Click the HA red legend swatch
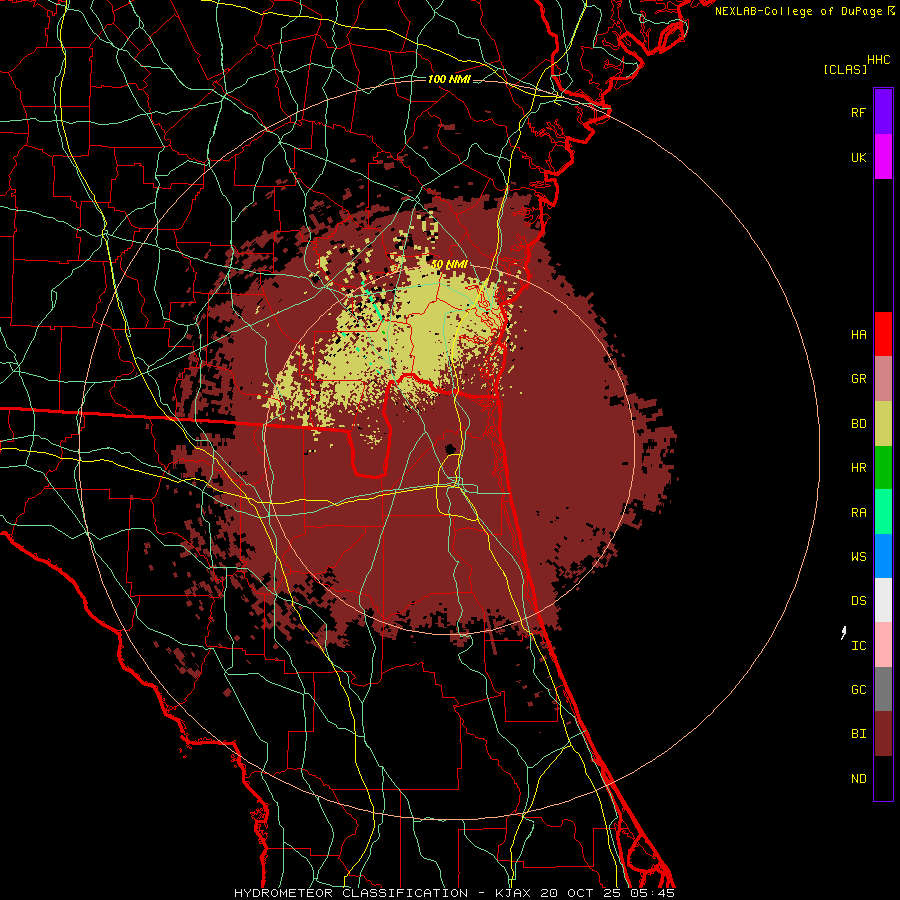This screenshot has height=900, width=900. pyautogui.click(x=883, y=334)
